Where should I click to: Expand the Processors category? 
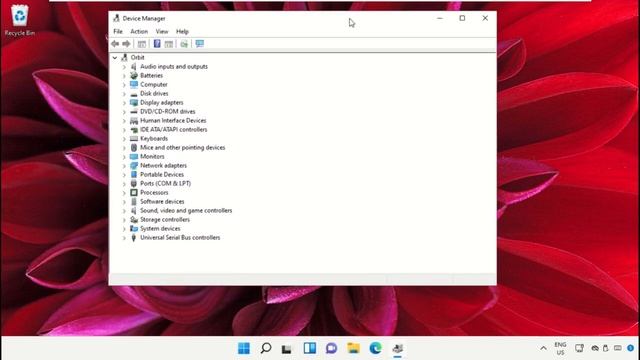pyautogui.click(x=124, y=192)
